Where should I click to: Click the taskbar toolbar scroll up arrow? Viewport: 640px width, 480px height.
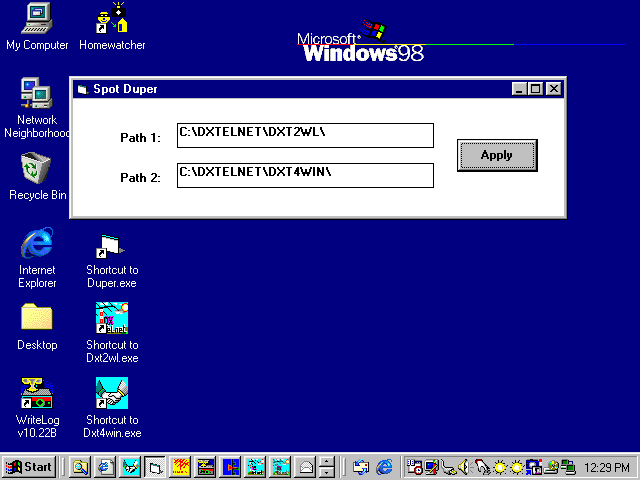327,462
